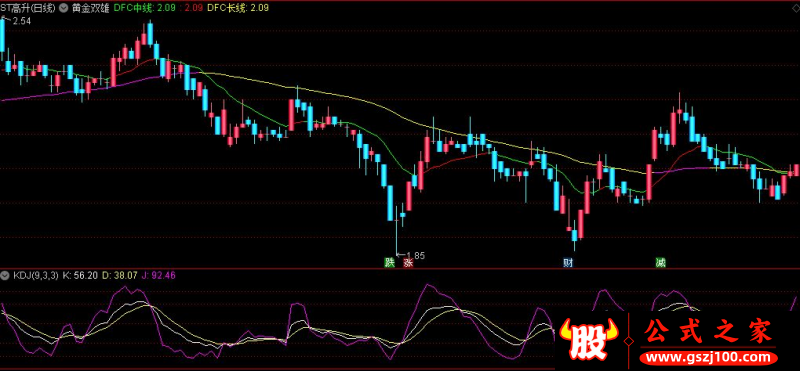Click the red 涨 event marker icon
The height and width of the screenshot is (371, 800).
point(408,263)
